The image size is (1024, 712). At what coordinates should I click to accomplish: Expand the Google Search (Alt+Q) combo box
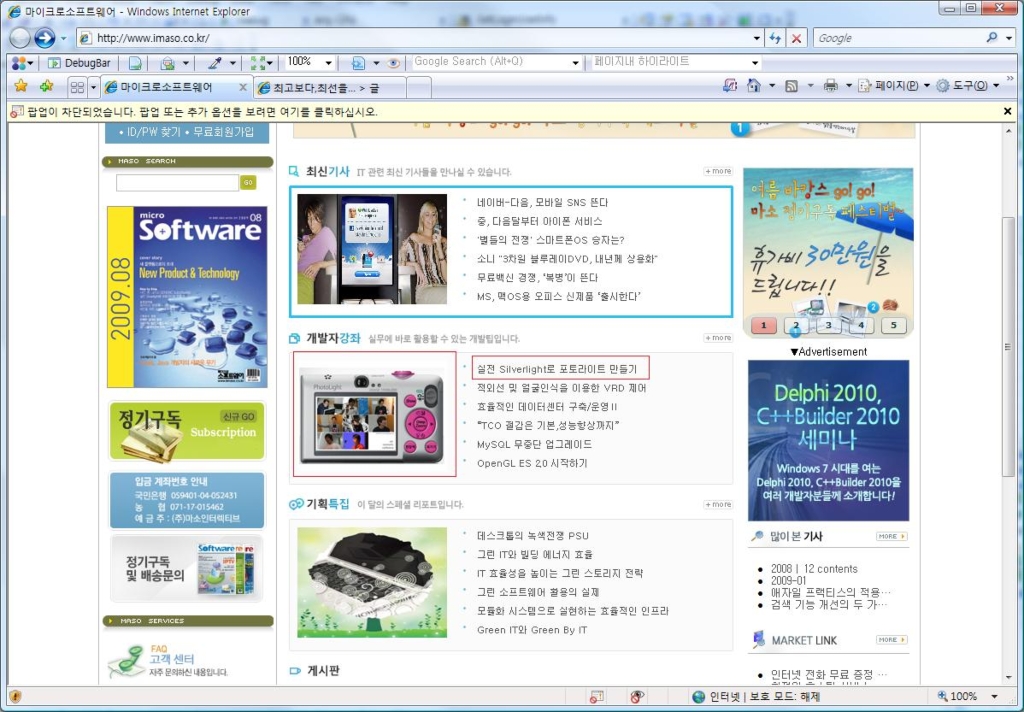(x=575, y=63)
